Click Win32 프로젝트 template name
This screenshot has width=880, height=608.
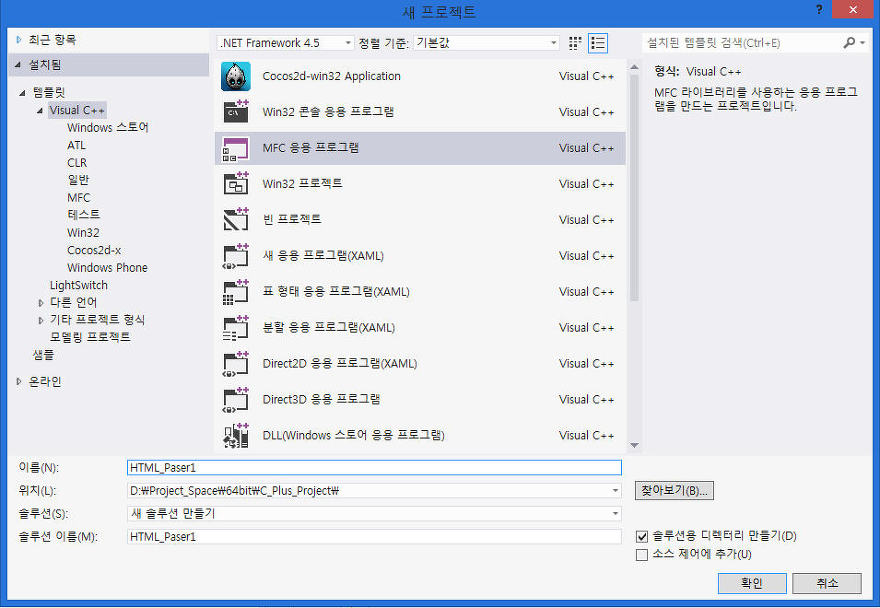302,184
